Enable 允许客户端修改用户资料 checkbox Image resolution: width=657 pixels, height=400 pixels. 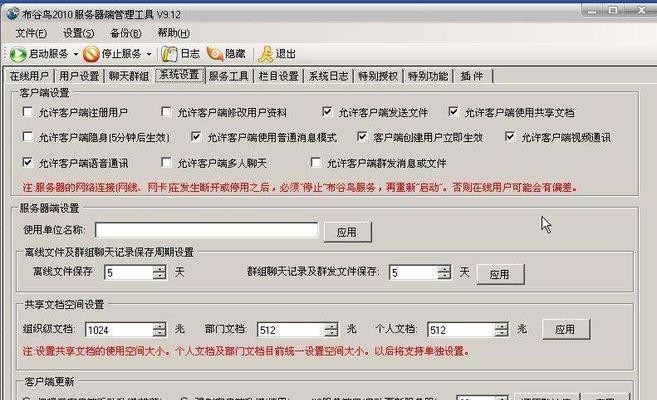point(166,112)
